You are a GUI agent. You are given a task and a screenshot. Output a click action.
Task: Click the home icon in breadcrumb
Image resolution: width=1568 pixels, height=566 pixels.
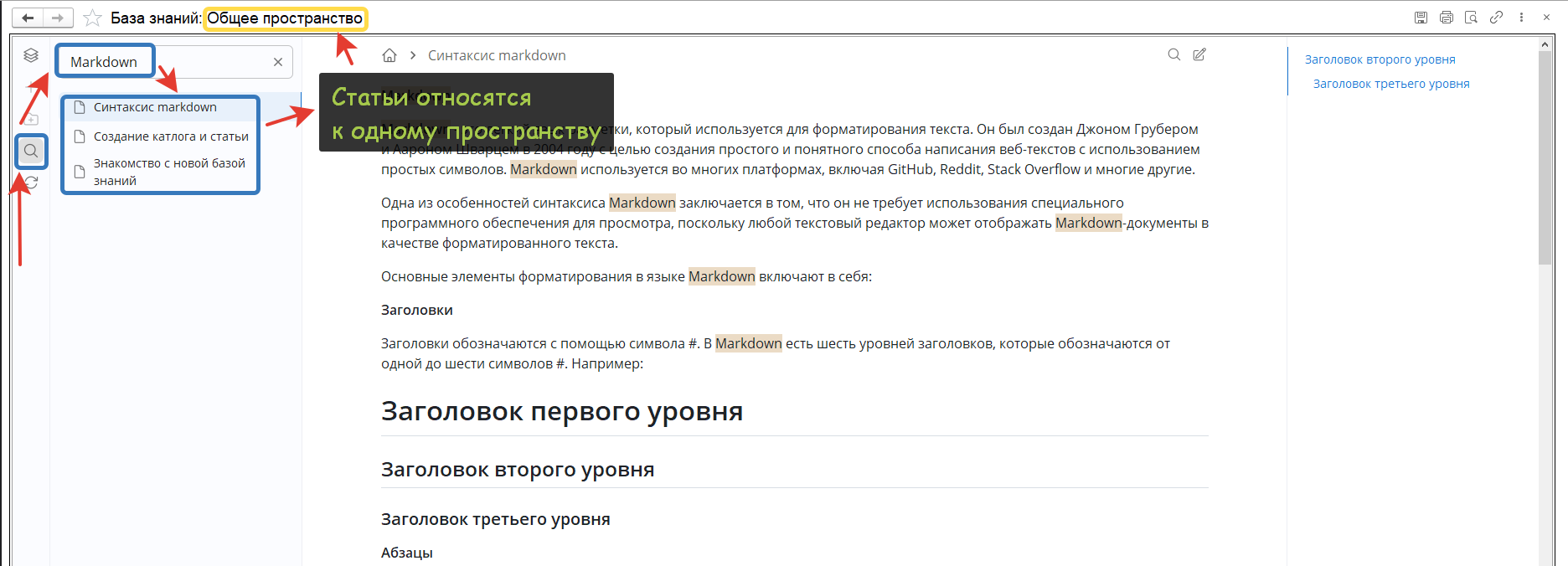click(x=389, y=55)
